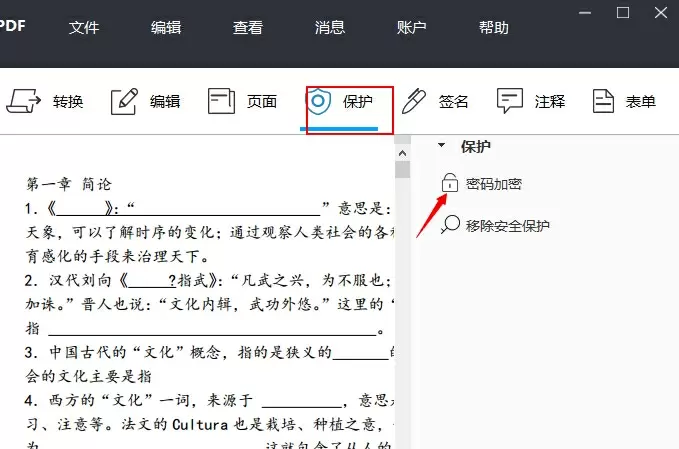The height and width of the screenshot is (449, 679).
Task: Click the document vertical scrollbar thumb
Action: pyautogui.click(x=402, y=170)
